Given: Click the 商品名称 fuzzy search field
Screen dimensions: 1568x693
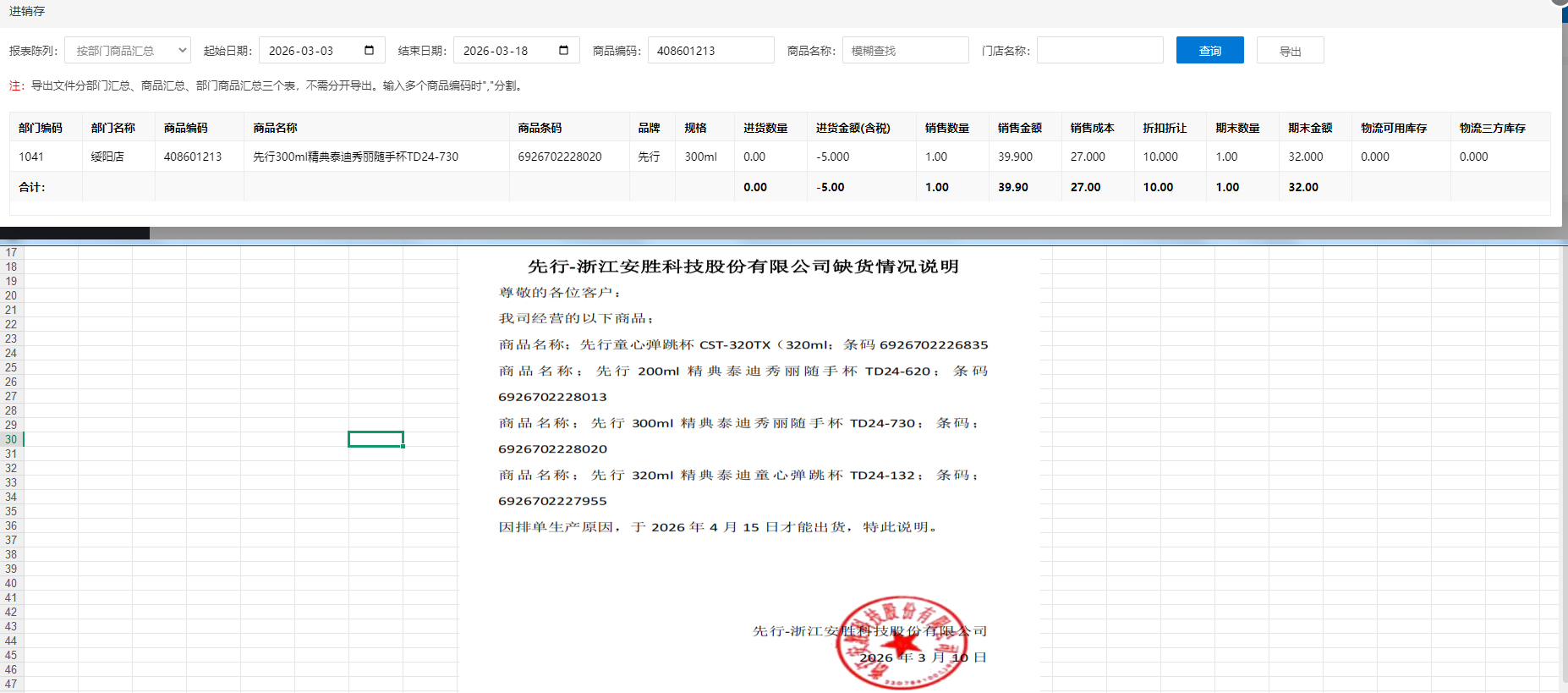Looking at the screenshot, I should pos(905,51).
